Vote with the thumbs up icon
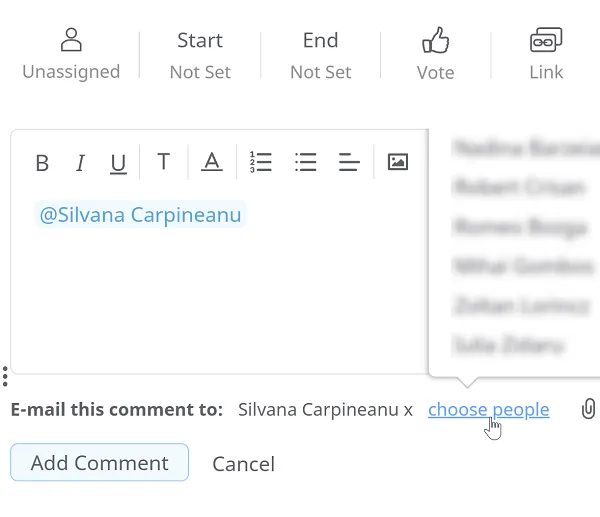The height and width of the screenshot is (517, 600). point(435,54)
